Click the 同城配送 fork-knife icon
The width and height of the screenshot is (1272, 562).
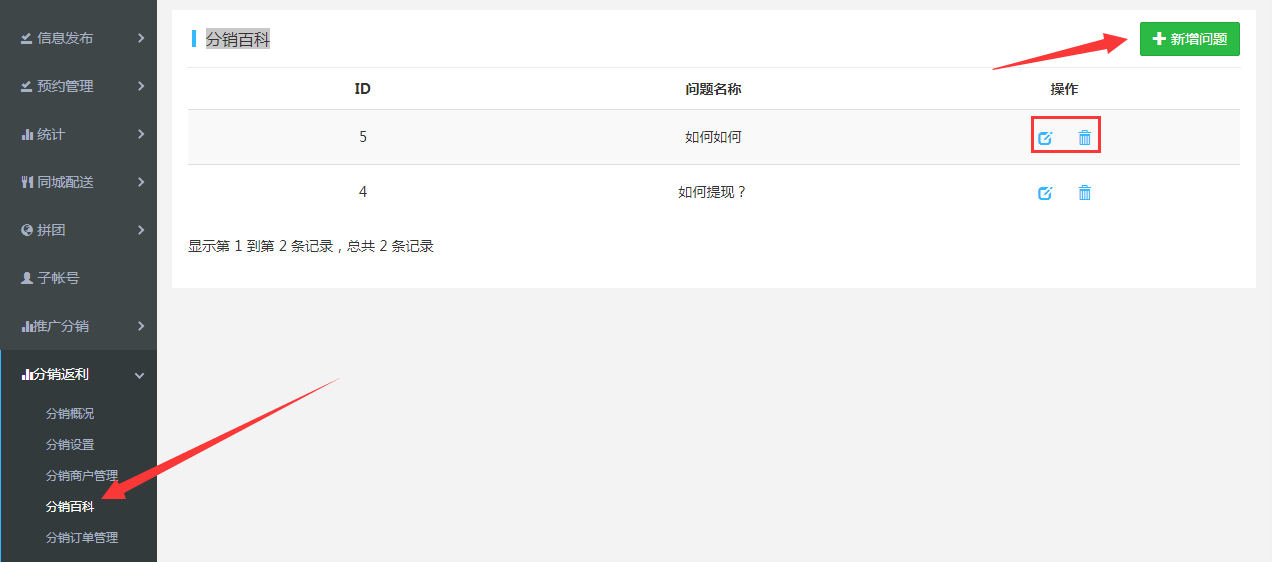tap(27, 182)
